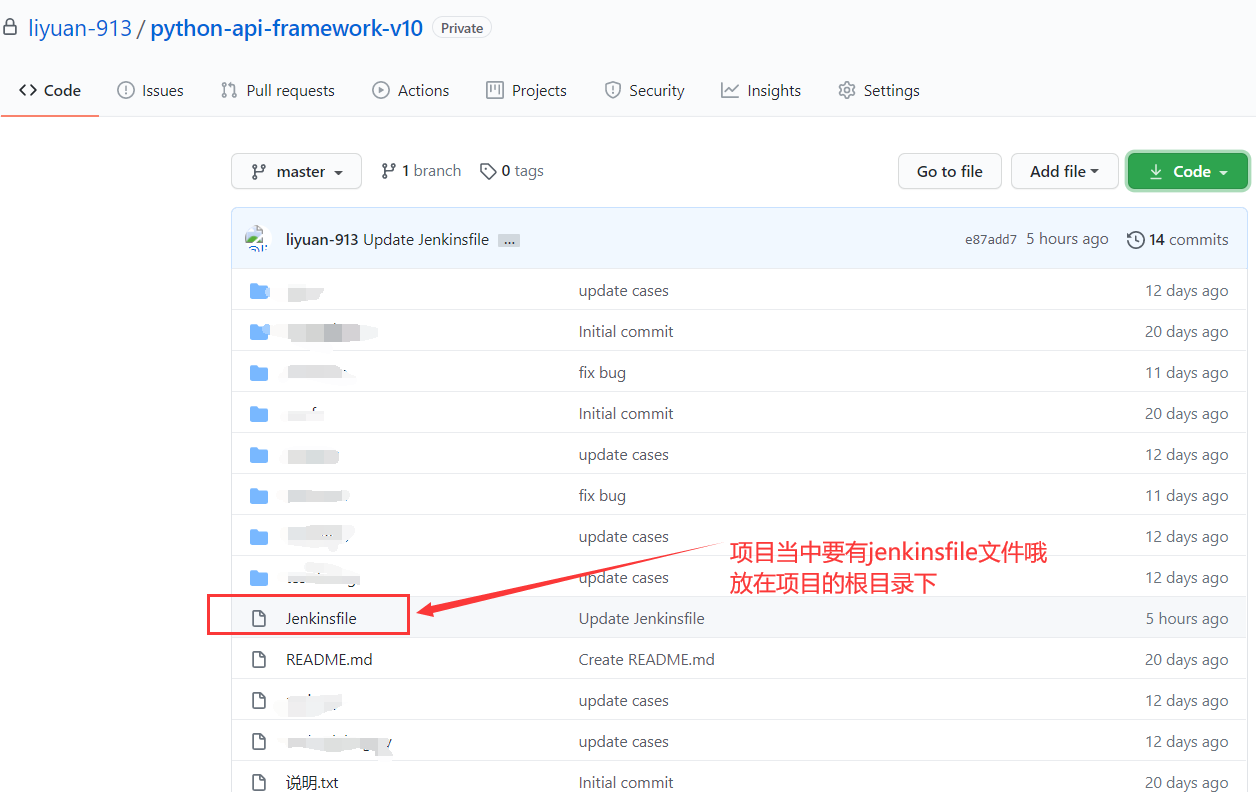Open the README.md file
1256x792 pixels.
(329, 659)
